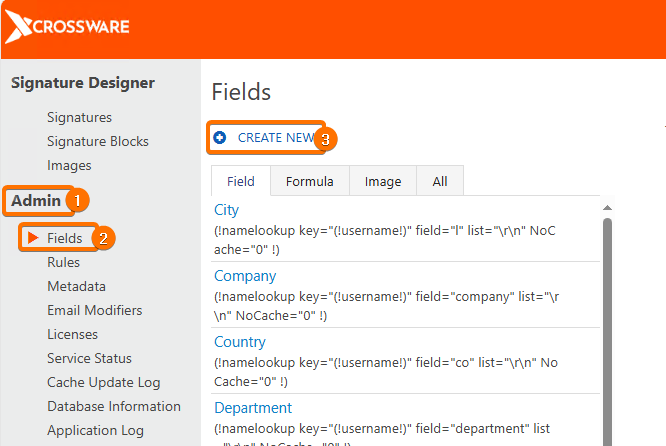Click the fields list vertical scrollbar
The height and width of the screenshot is (446, 666).
(x=606, y=330)
